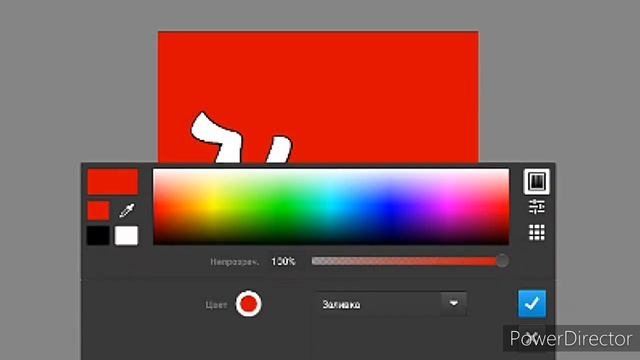This screenshot has height=360, width=640.
Task: Open the color swatches grid view
Action: [536, 233]
